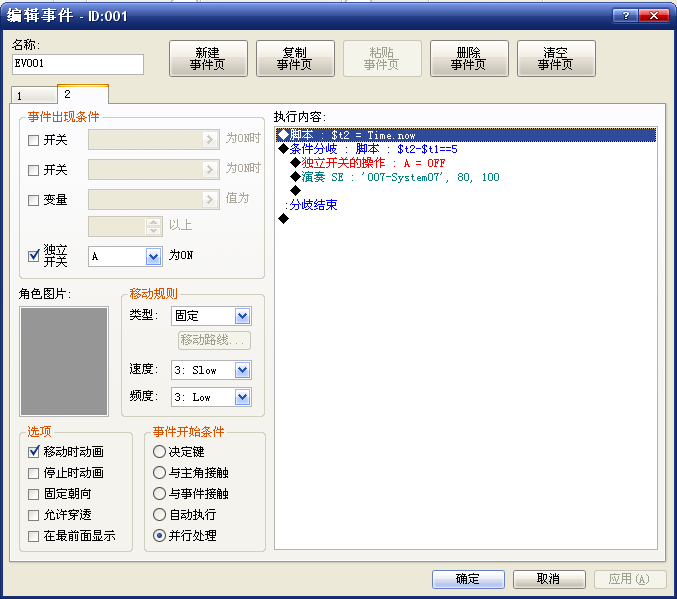Open the 频度 3: Low dropdown
The height and width of the screenshot is (599, 677).
[242, 397]
